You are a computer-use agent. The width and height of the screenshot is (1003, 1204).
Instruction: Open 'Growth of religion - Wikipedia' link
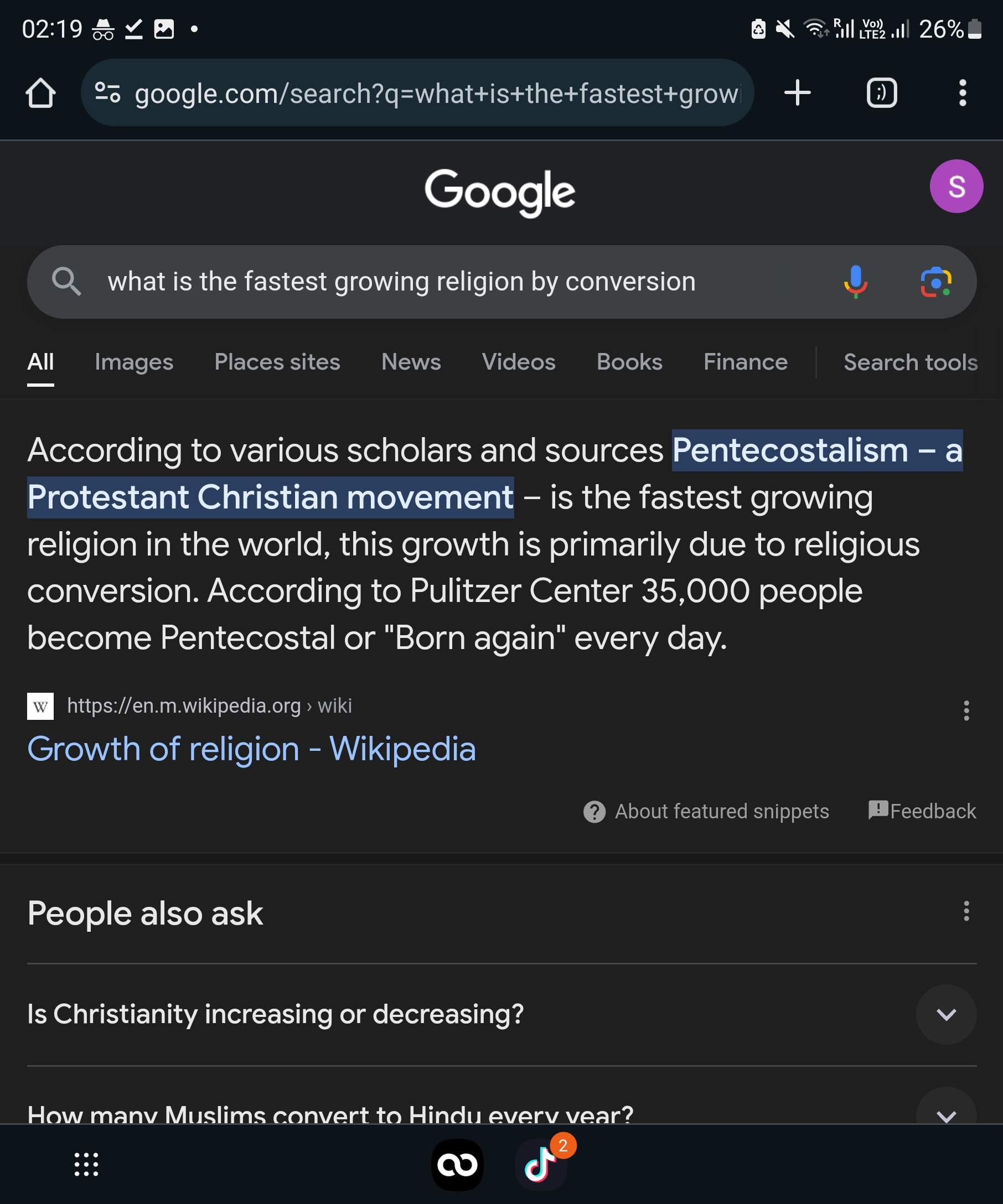tap(251, 749)
